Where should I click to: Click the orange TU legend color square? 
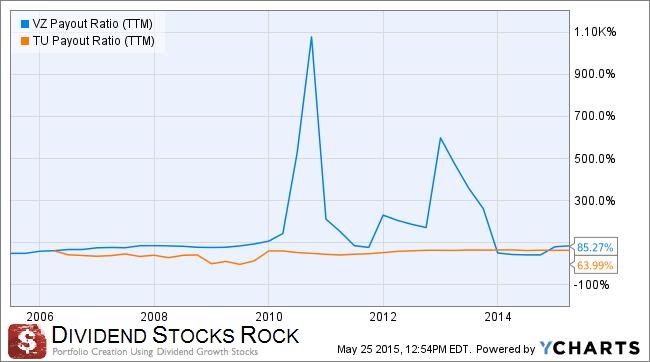tap(25, 41)
